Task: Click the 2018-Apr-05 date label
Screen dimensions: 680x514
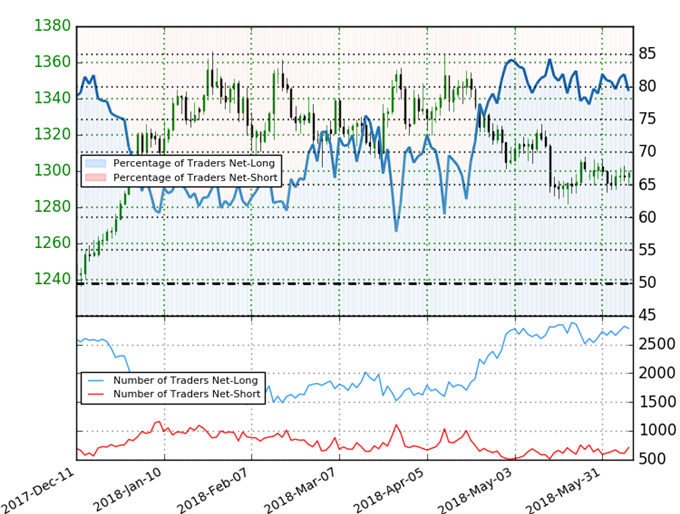Action: pyautogui.click(x=389, y=490)
